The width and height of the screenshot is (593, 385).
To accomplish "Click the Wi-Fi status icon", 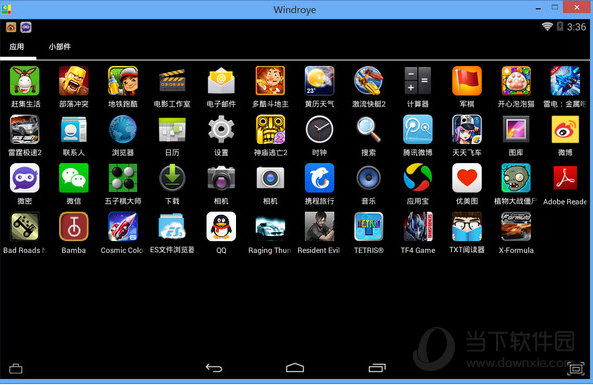I will tap(547, 26).
